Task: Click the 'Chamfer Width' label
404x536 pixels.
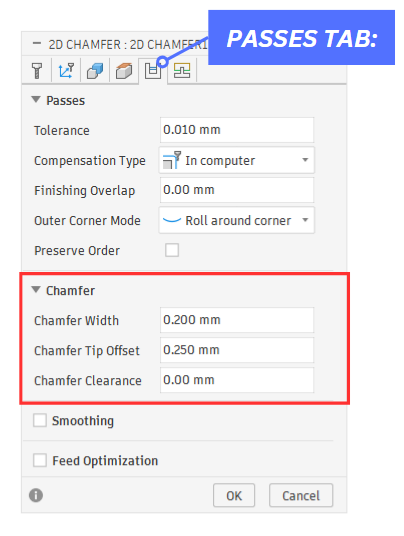Action: tap(77, 321)
